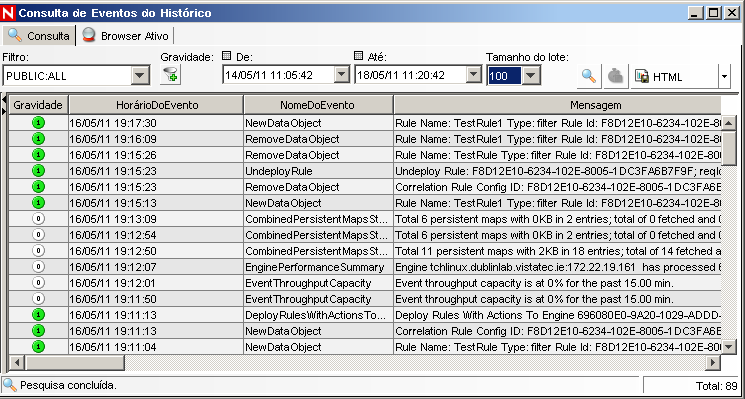Sort by NomeDoEvento column header
Viewport: 745px width, 399px height.
(318, 104)
